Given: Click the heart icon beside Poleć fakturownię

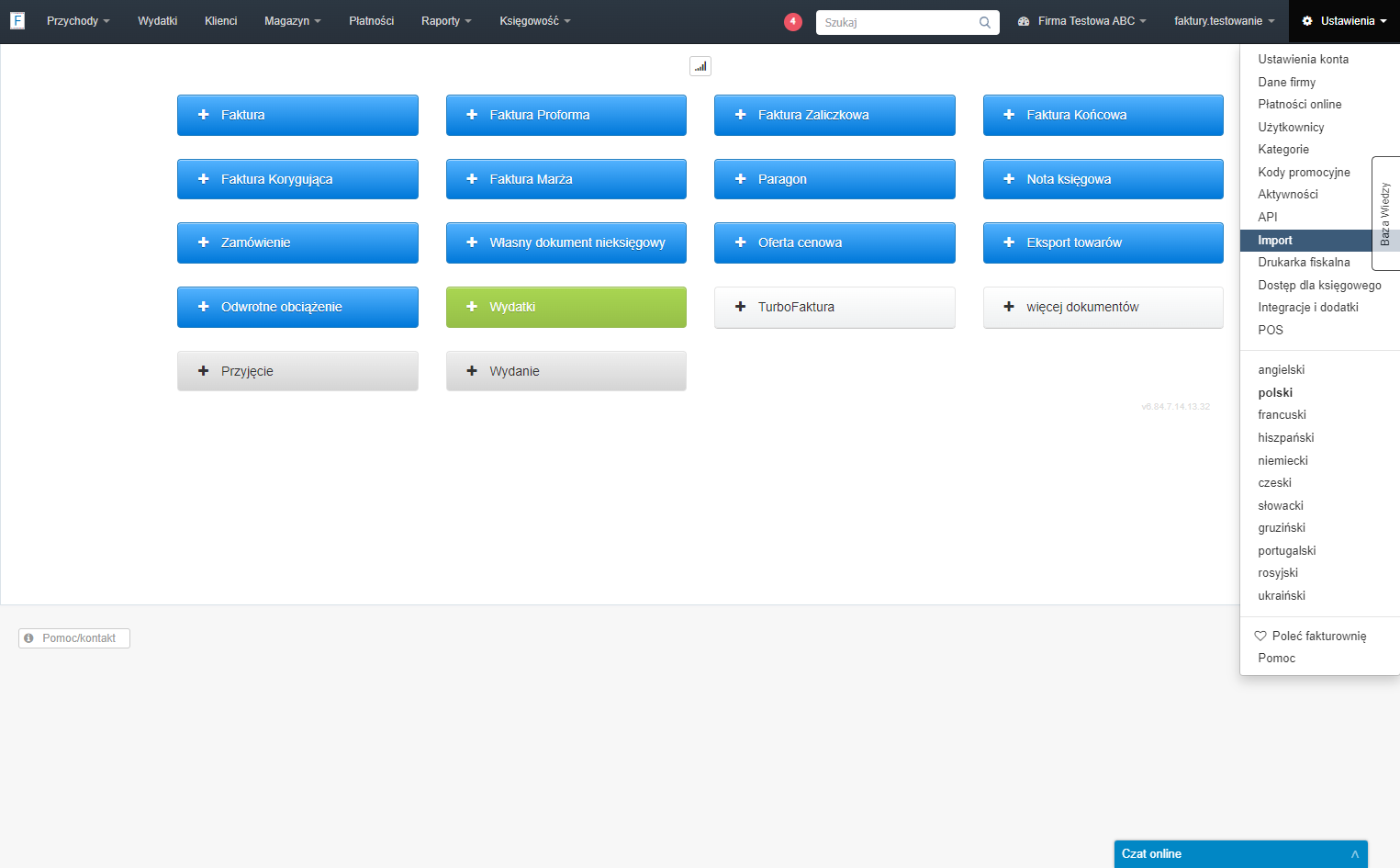Looking at the screenshot, I should click(x=1260, y=636).
